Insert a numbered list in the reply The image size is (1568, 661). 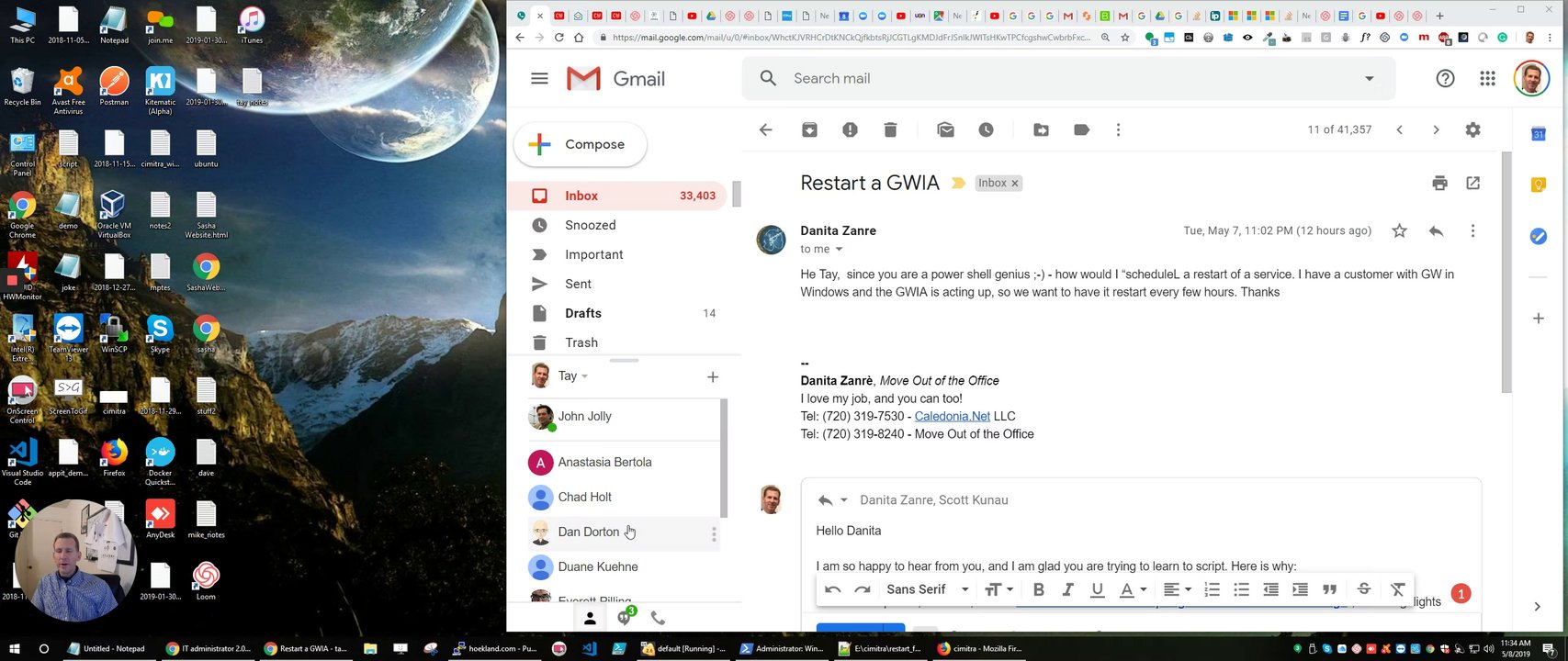click(x=1212, y=589)
